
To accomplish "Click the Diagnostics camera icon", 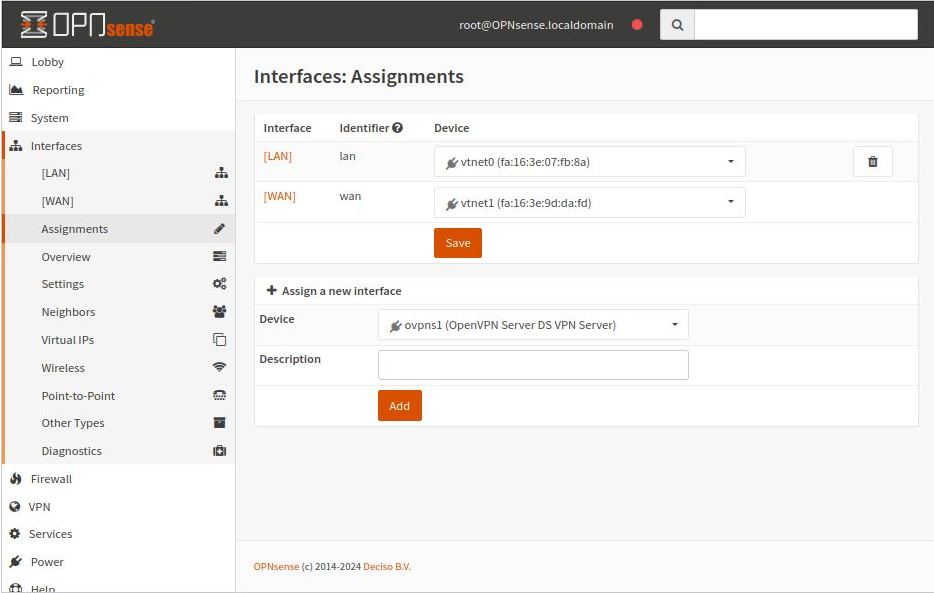I will (x=218, y=450).
